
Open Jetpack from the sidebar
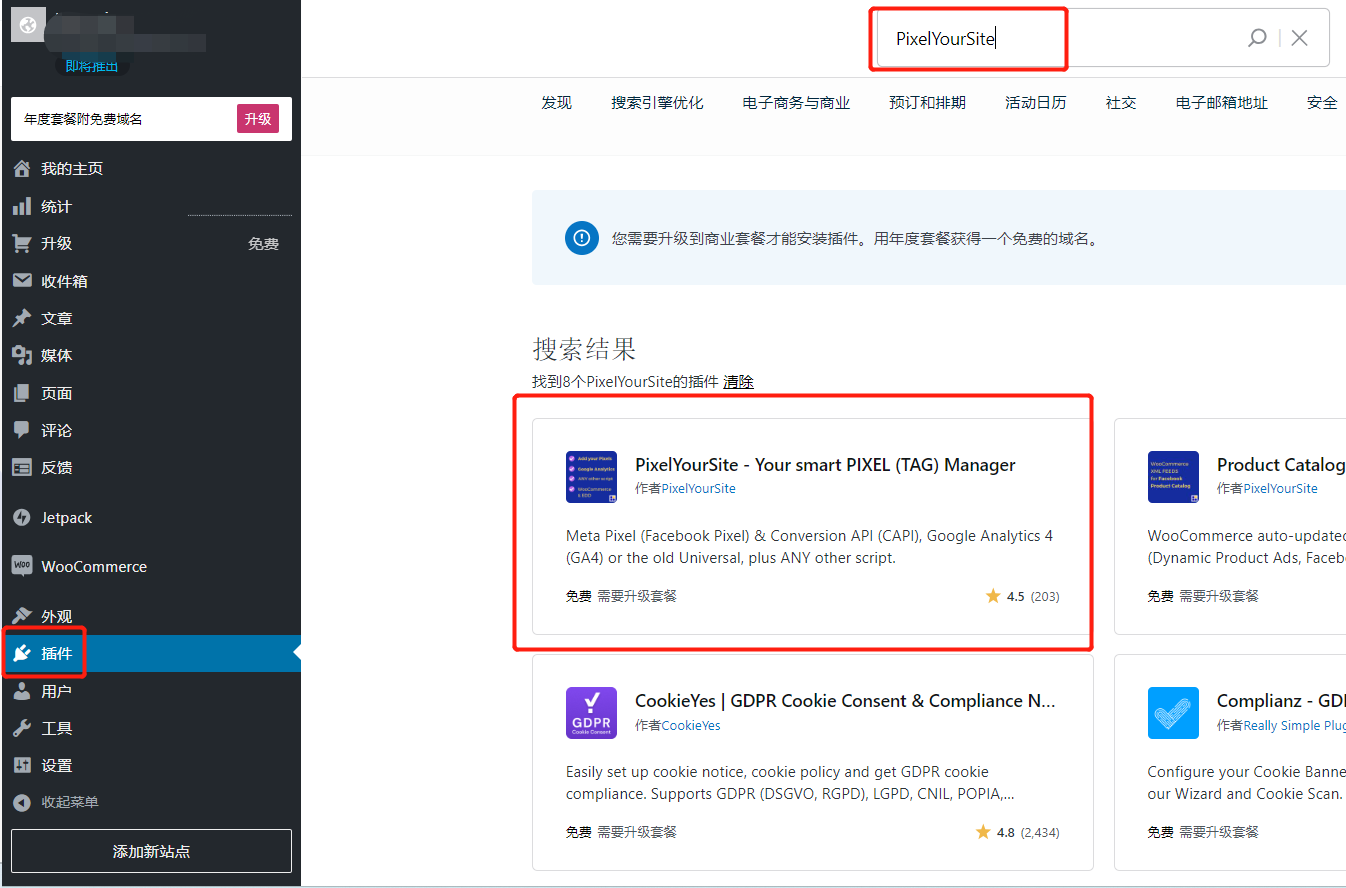(x=66, y=518)
